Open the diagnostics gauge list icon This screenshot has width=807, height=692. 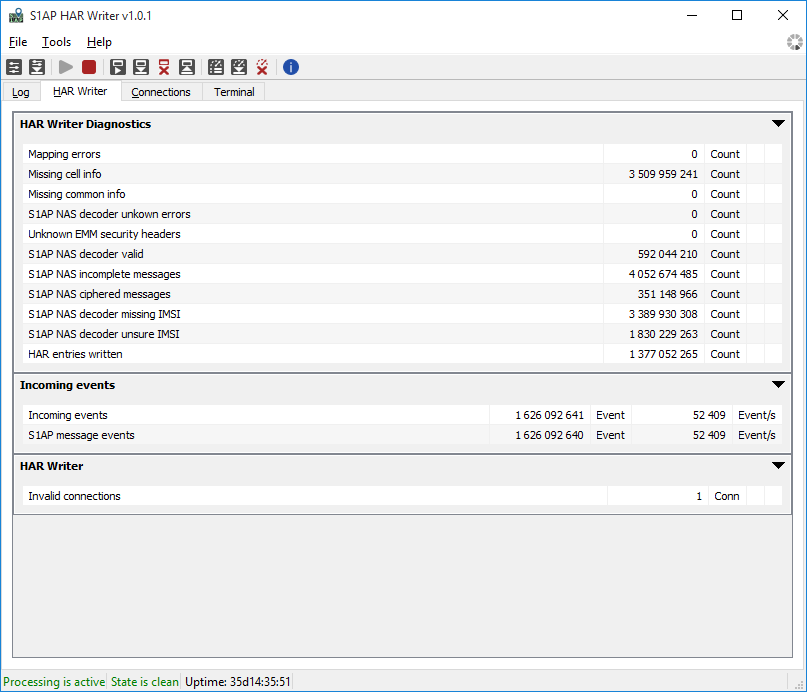tap(216, 67)
